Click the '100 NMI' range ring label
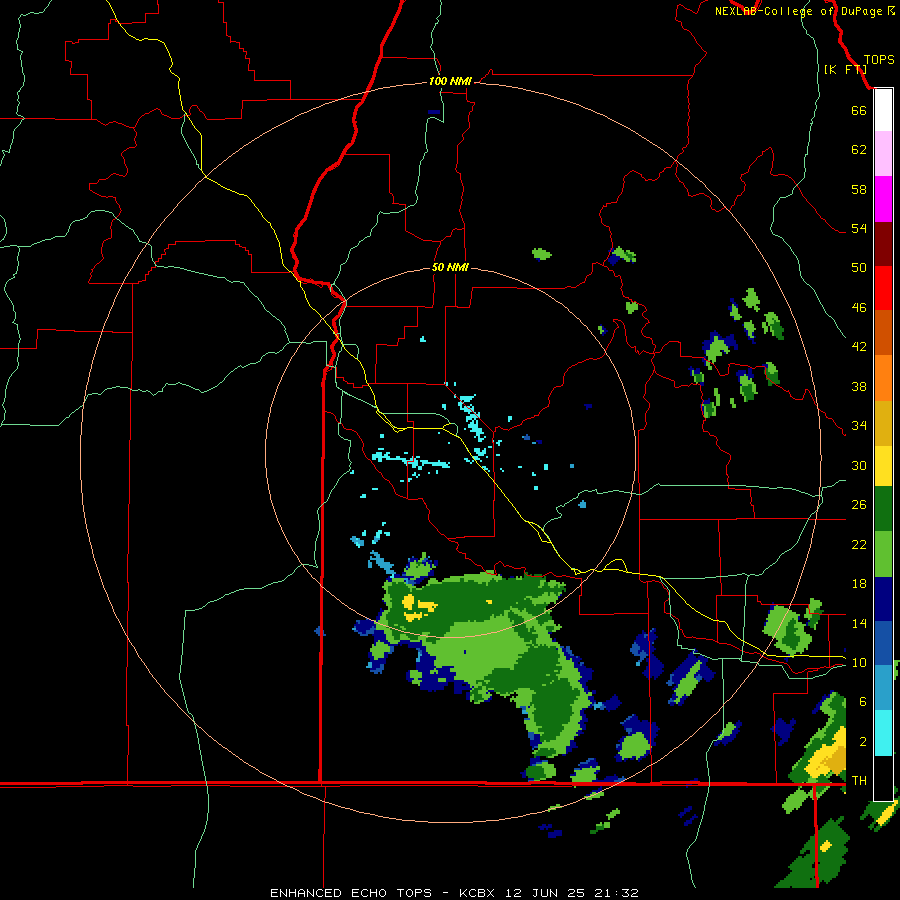The width and height of the screenshot is (900, 900). [x=450, y=81]
